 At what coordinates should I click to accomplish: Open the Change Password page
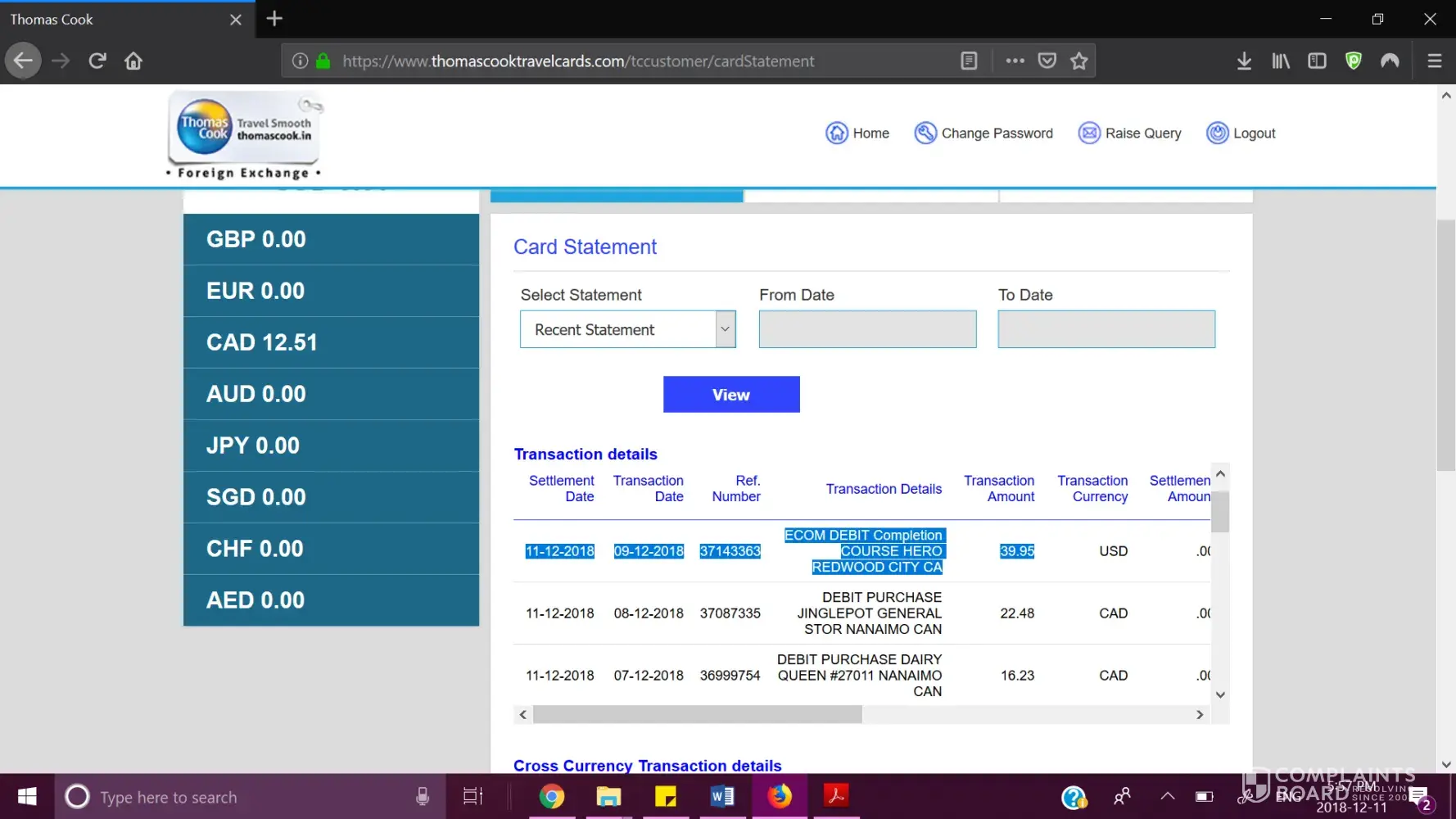(984, 133)
